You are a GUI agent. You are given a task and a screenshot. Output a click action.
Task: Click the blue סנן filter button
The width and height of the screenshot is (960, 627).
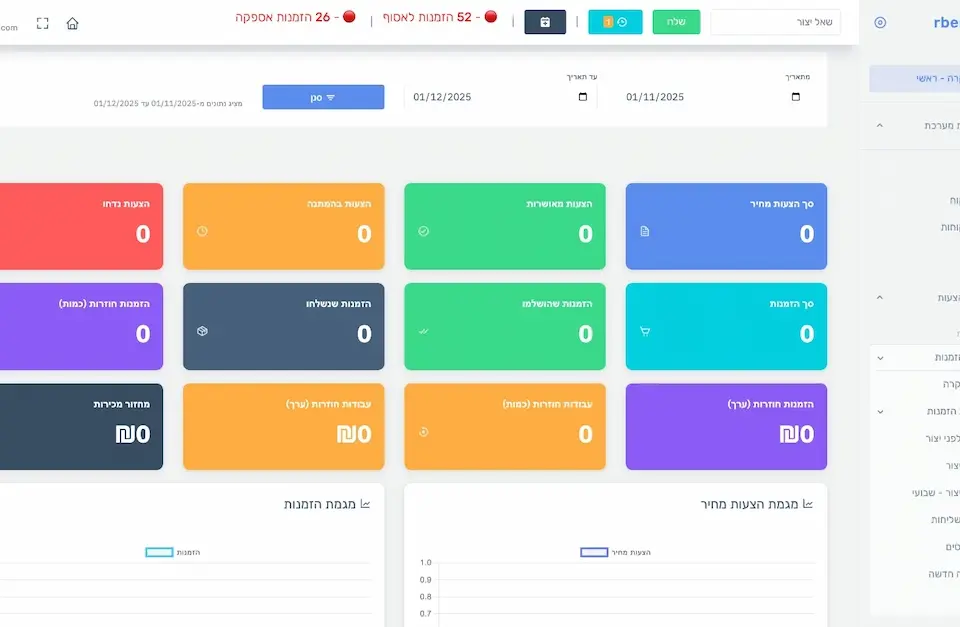coord(323,97)
